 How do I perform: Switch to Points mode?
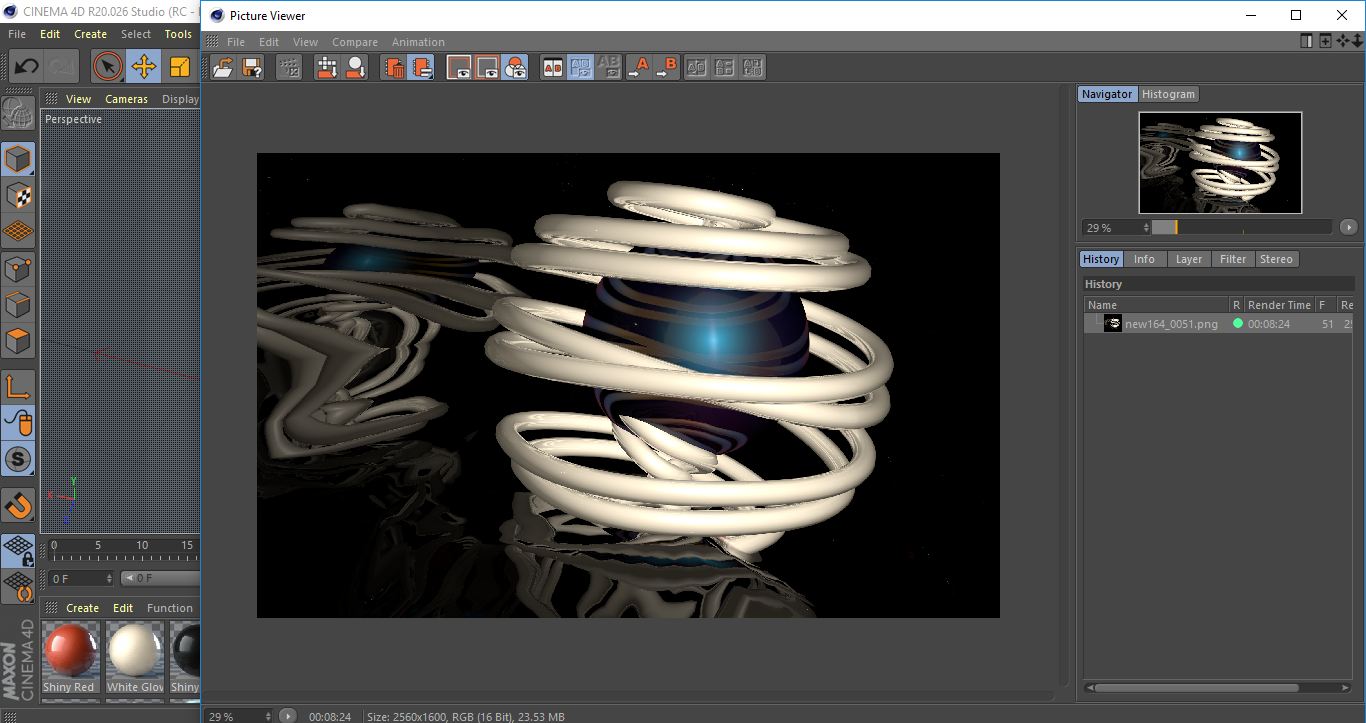[x=18, y=268]
